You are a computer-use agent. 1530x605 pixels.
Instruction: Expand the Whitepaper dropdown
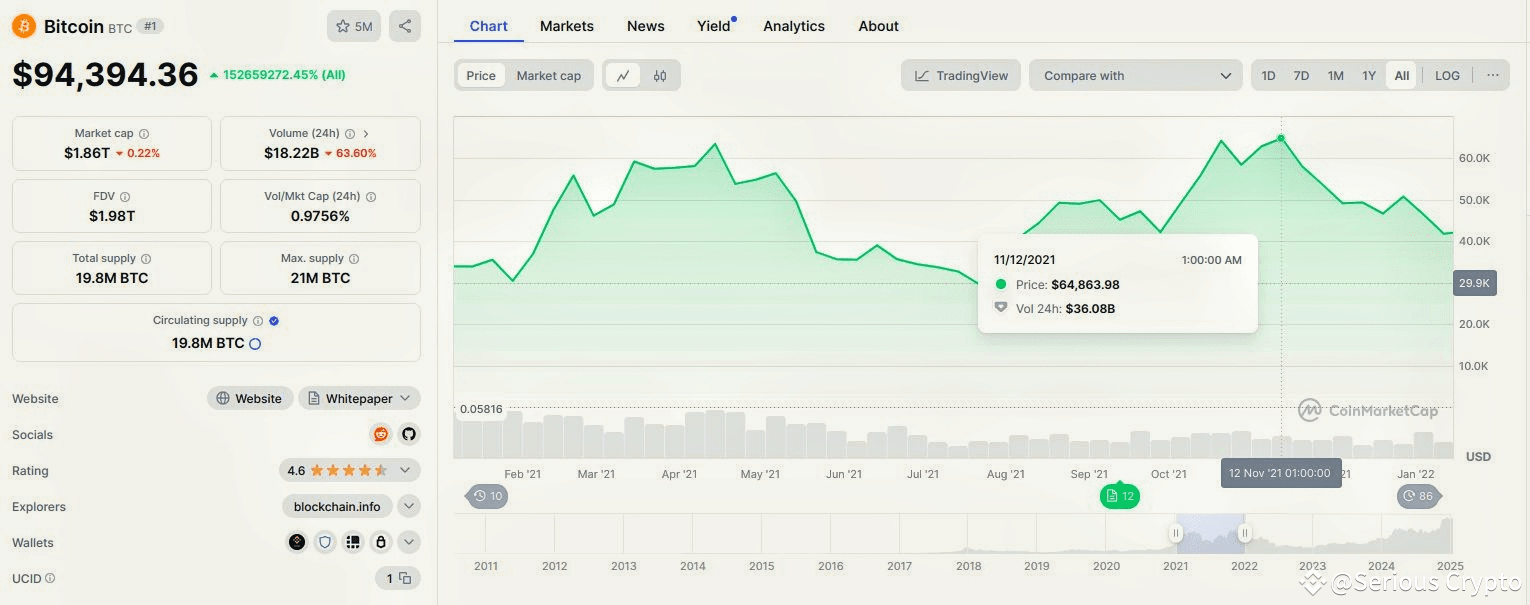click(x=359, y=398)
